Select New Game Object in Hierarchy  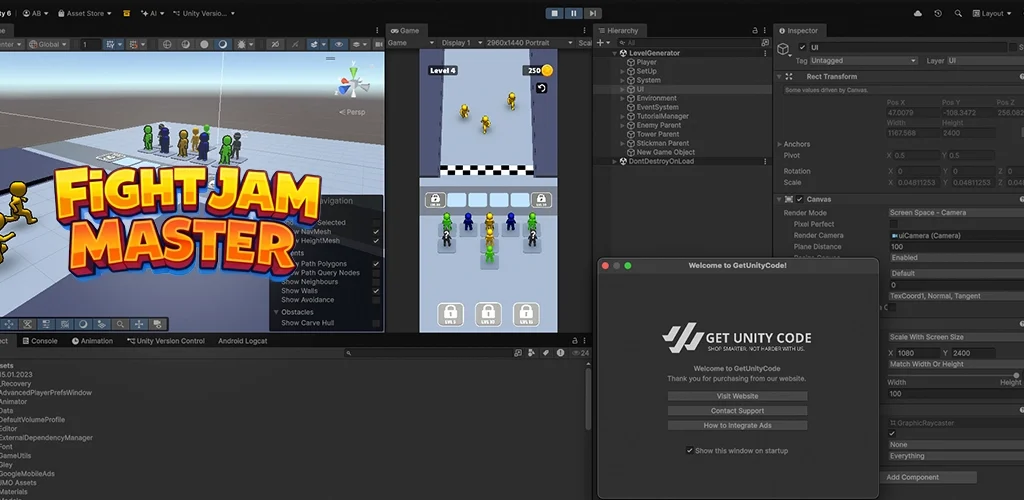[665, 152]
